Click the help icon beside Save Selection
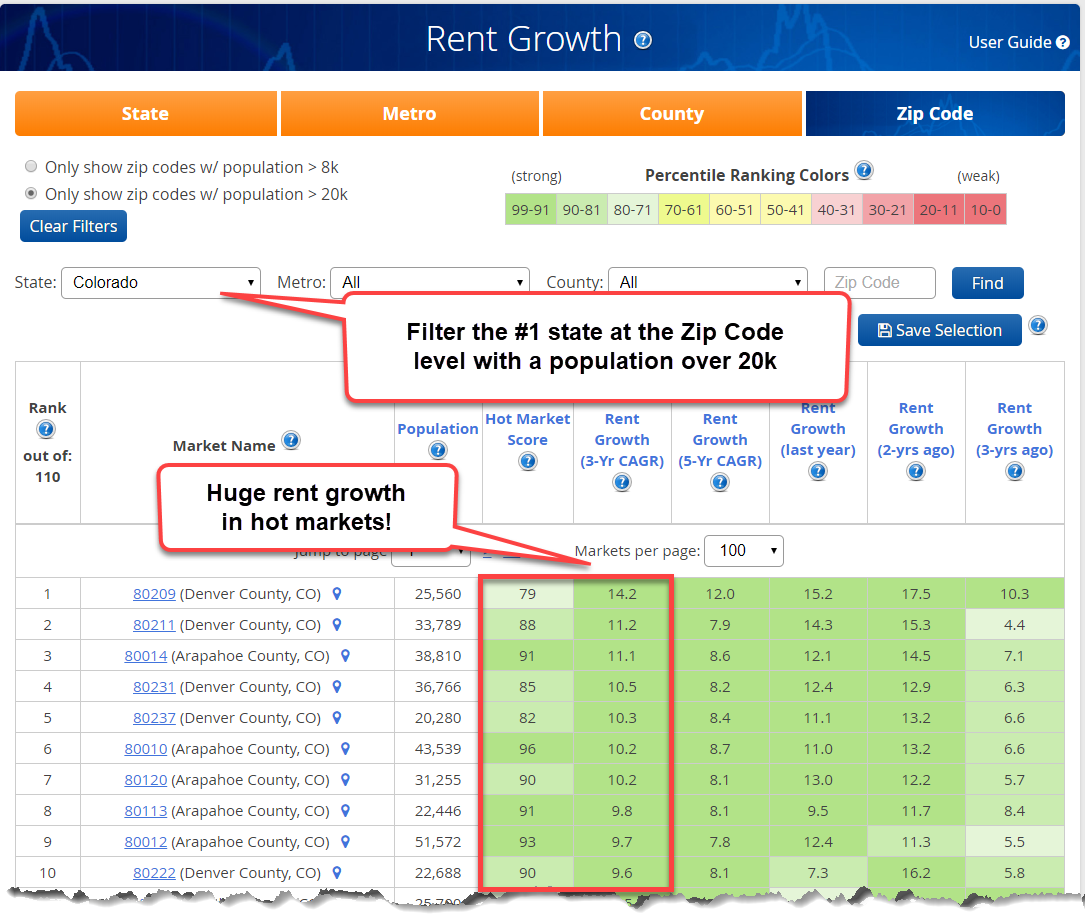The height and width of the screenshot is (916, 1085). coord(1038,325)
